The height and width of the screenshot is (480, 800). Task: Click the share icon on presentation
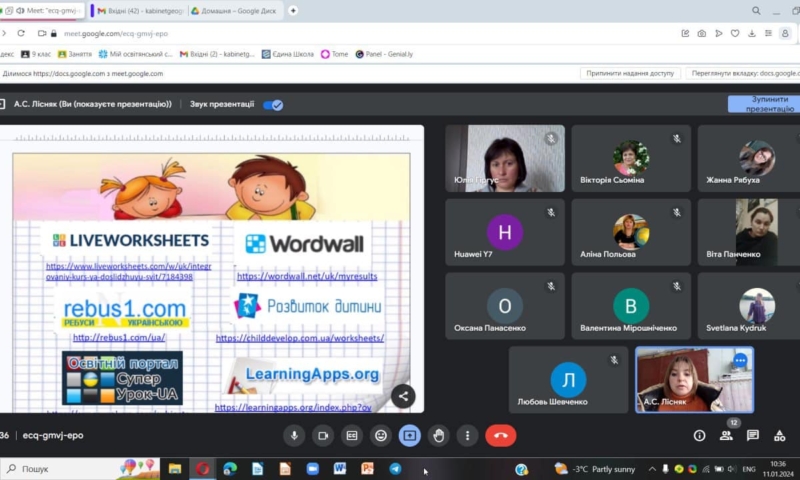pos(403,396)
